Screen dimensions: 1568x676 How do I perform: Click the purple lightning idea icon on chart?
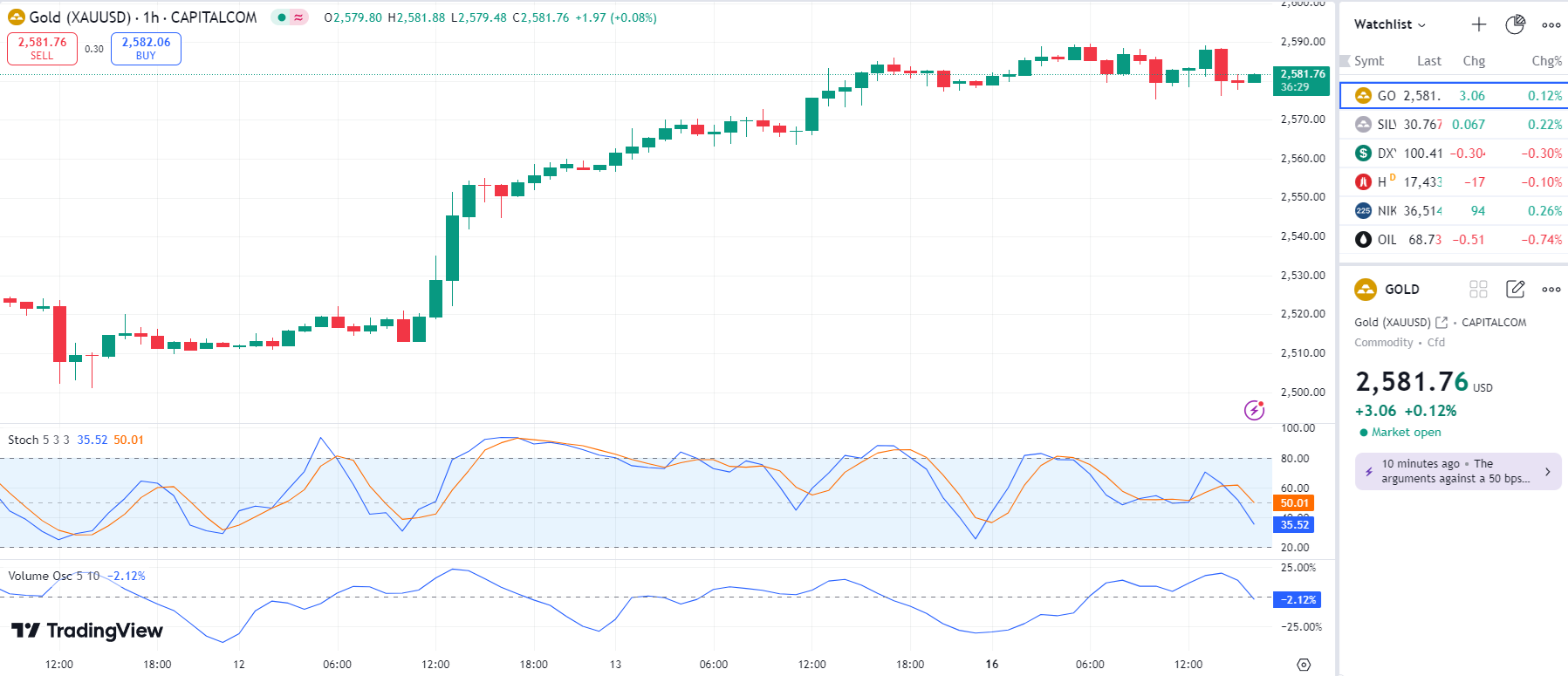tap(1254, 410)
